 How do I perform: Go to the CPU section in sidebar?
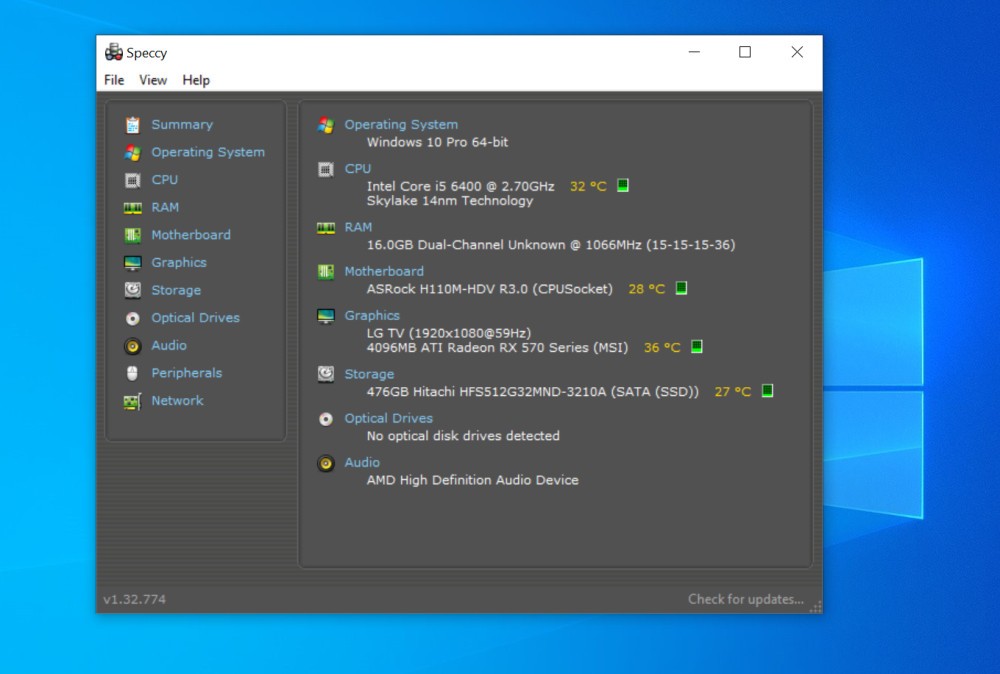(165, 180)
